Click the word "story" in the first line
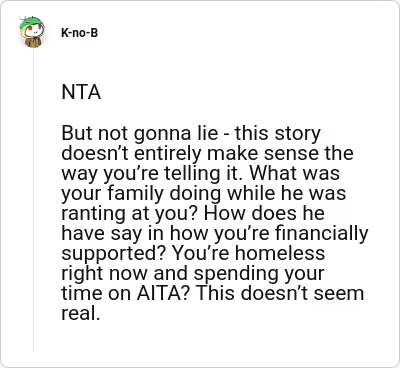This screenshot has width=400, height=368. point(297,134)
